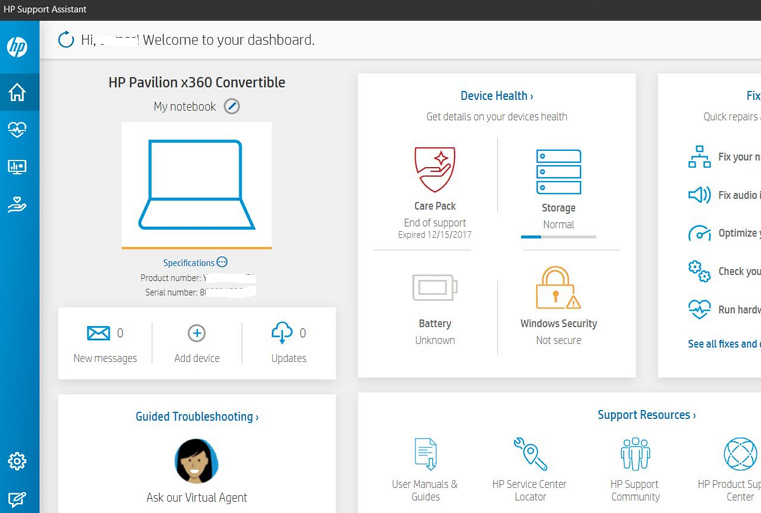Click the 'HP Pavilion x360 Convertible' title
Image resolution: width=761 pixels, height=513 pixels.
pos(197,83)
